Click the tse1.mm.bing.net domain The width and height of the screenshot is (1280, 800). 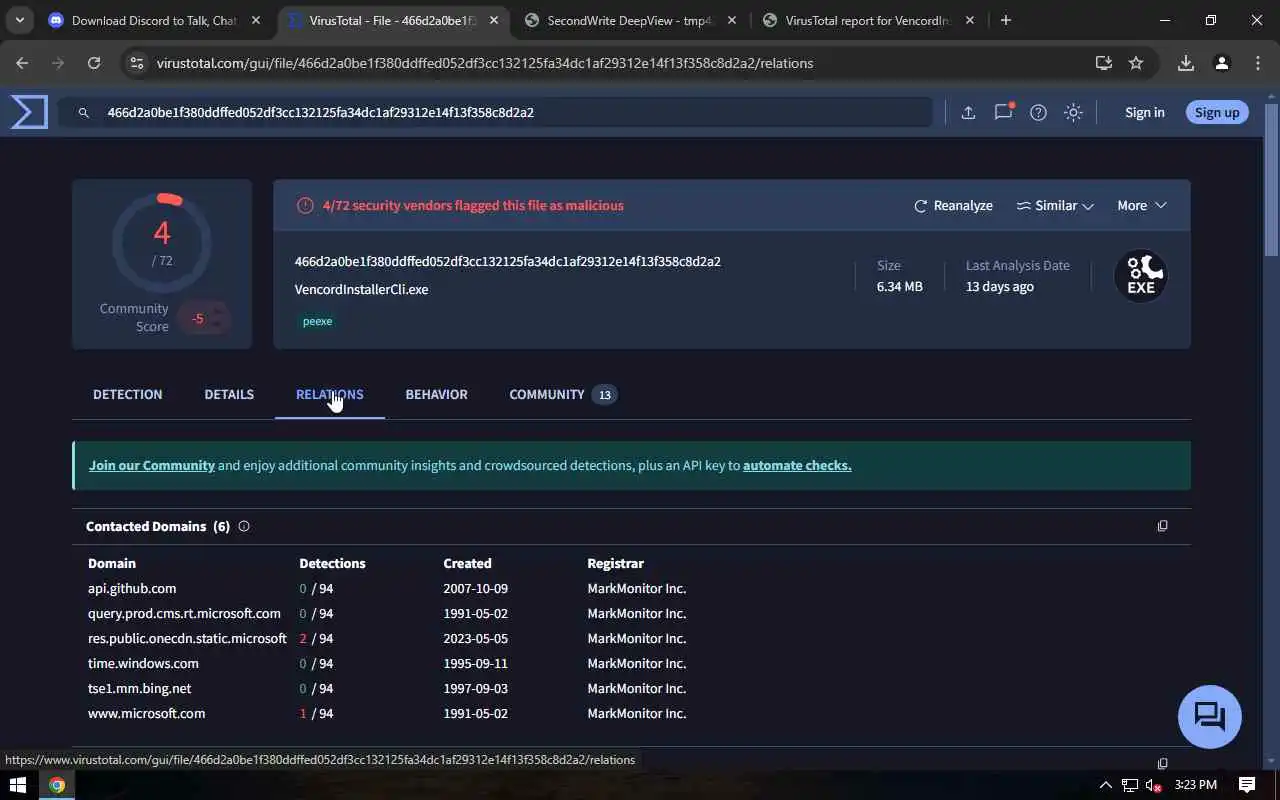coord(139,688)
